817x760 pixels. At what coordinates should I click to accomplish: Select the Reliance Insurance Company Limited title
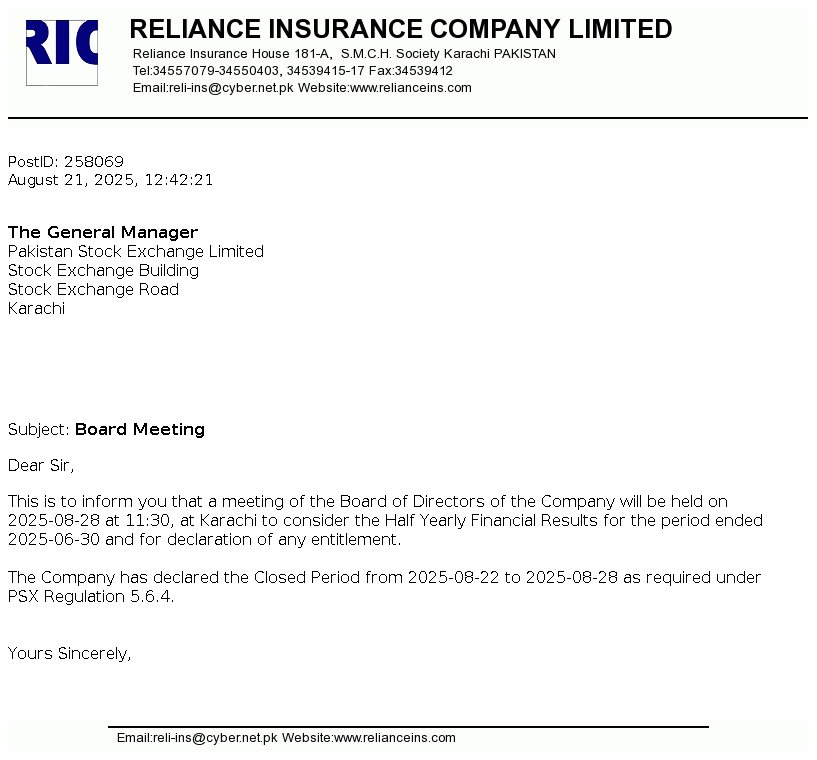click(x=401, y=29)
